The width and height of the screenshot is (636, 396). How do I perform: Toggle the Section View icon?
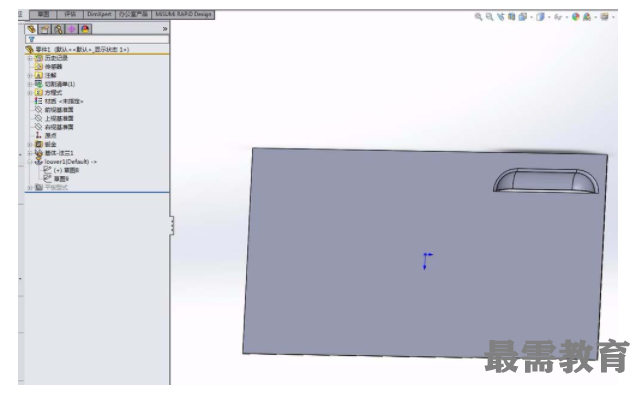click(x=511, y=17)
